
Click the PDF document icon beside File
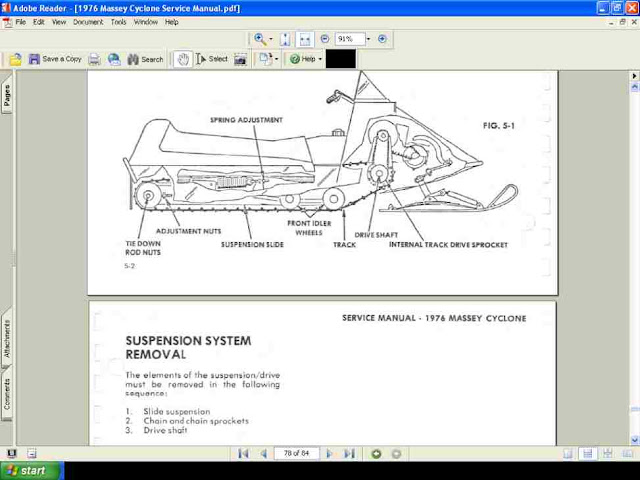tap(7, 22)
